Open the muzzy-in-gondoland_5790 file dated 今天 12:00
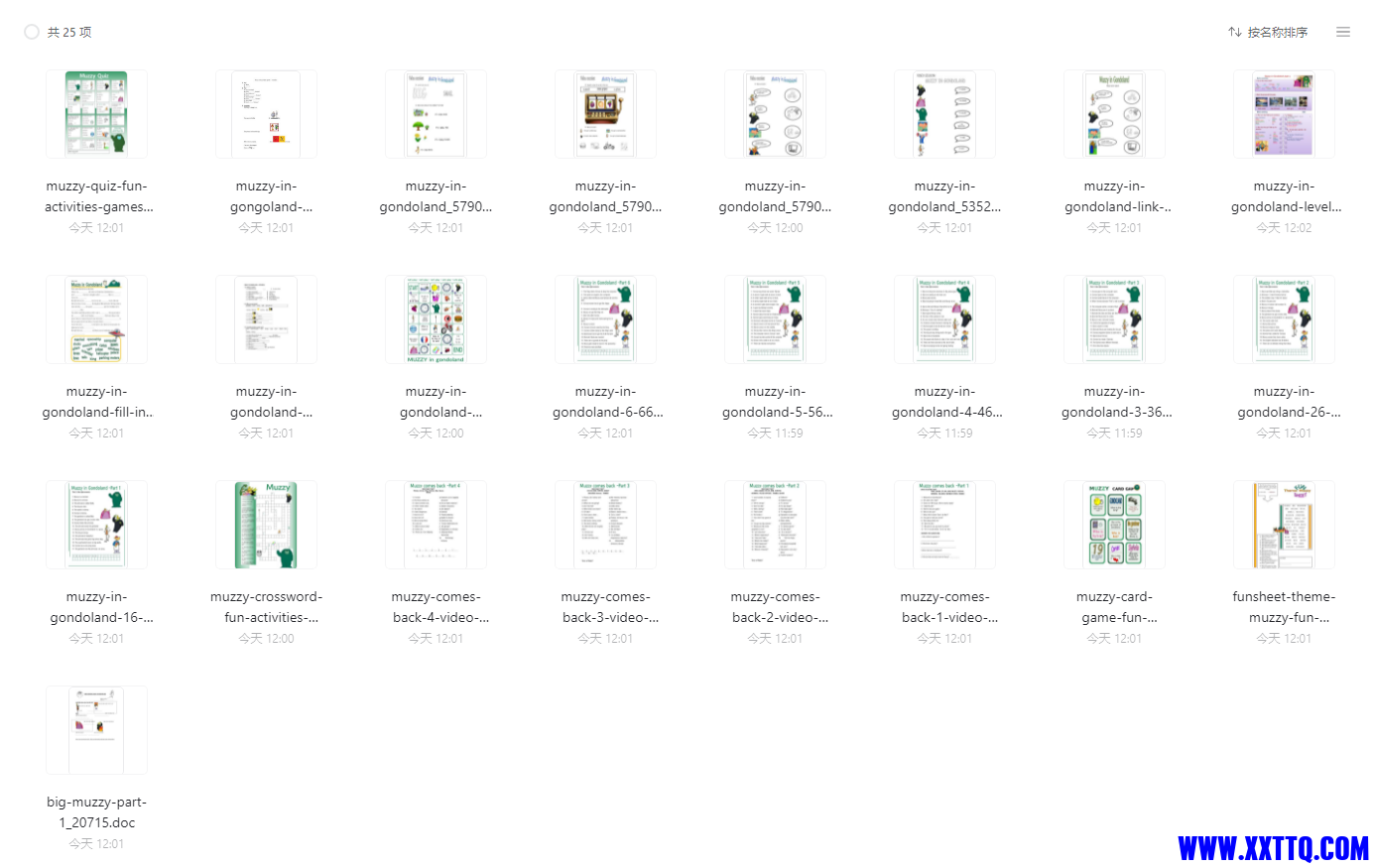 (775, 114)
